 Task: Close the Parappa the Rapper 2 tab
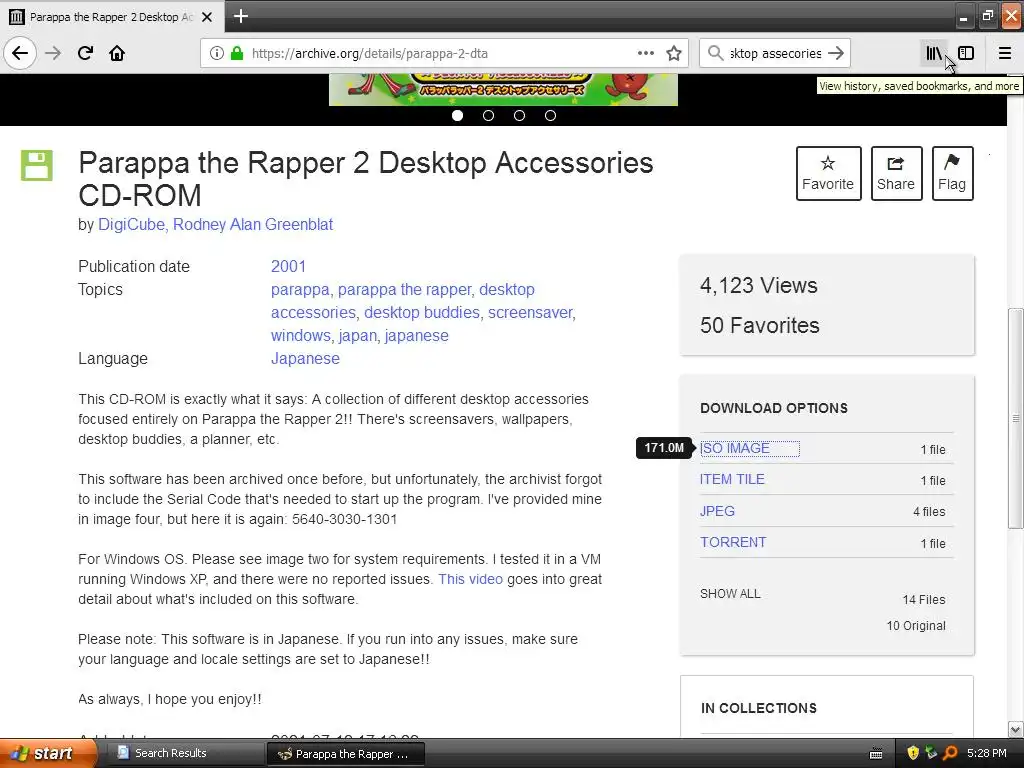coord(207,17)
